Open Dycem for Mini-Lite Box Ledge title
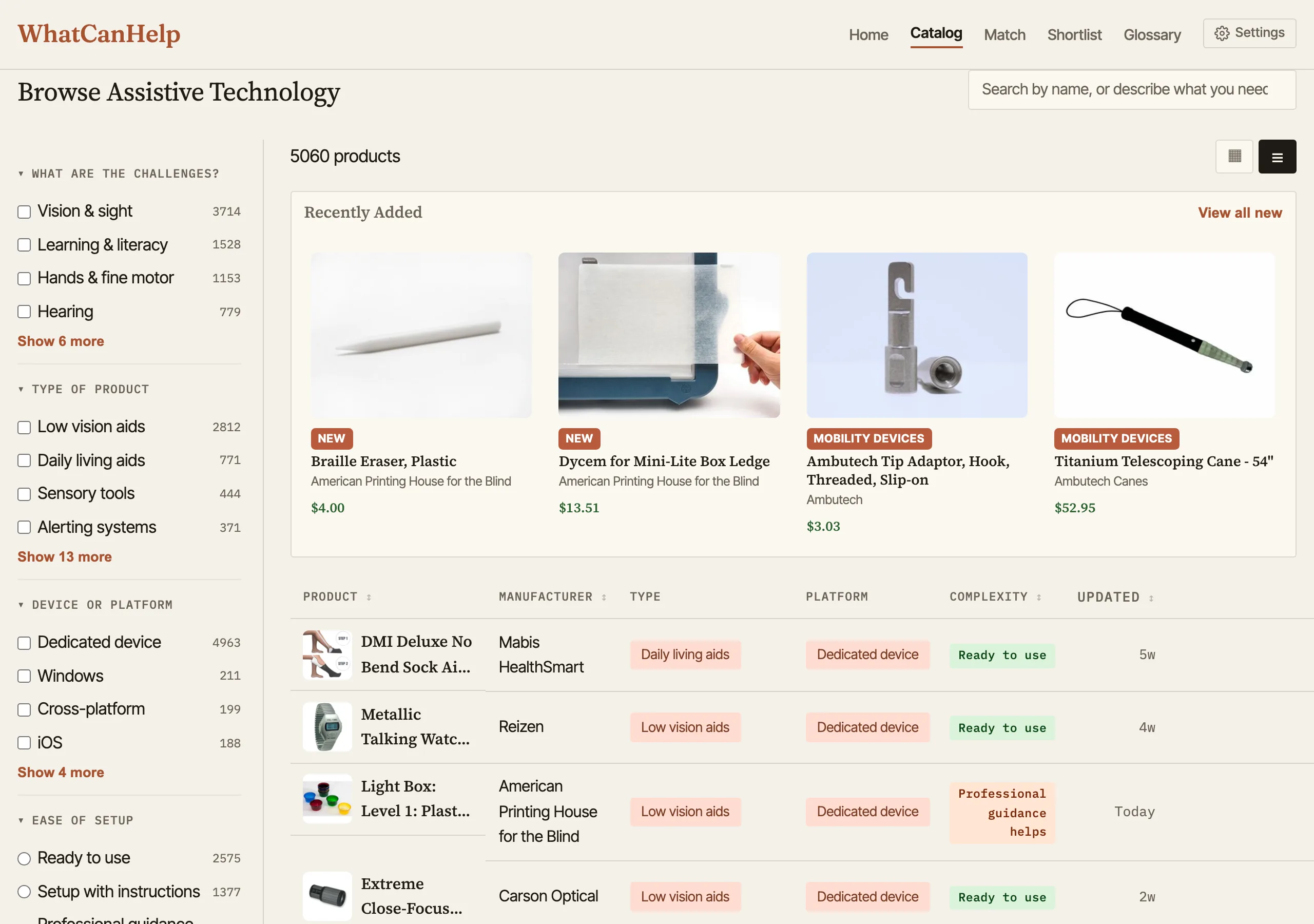Screen dimensions: 1314x924 [664, 461]
